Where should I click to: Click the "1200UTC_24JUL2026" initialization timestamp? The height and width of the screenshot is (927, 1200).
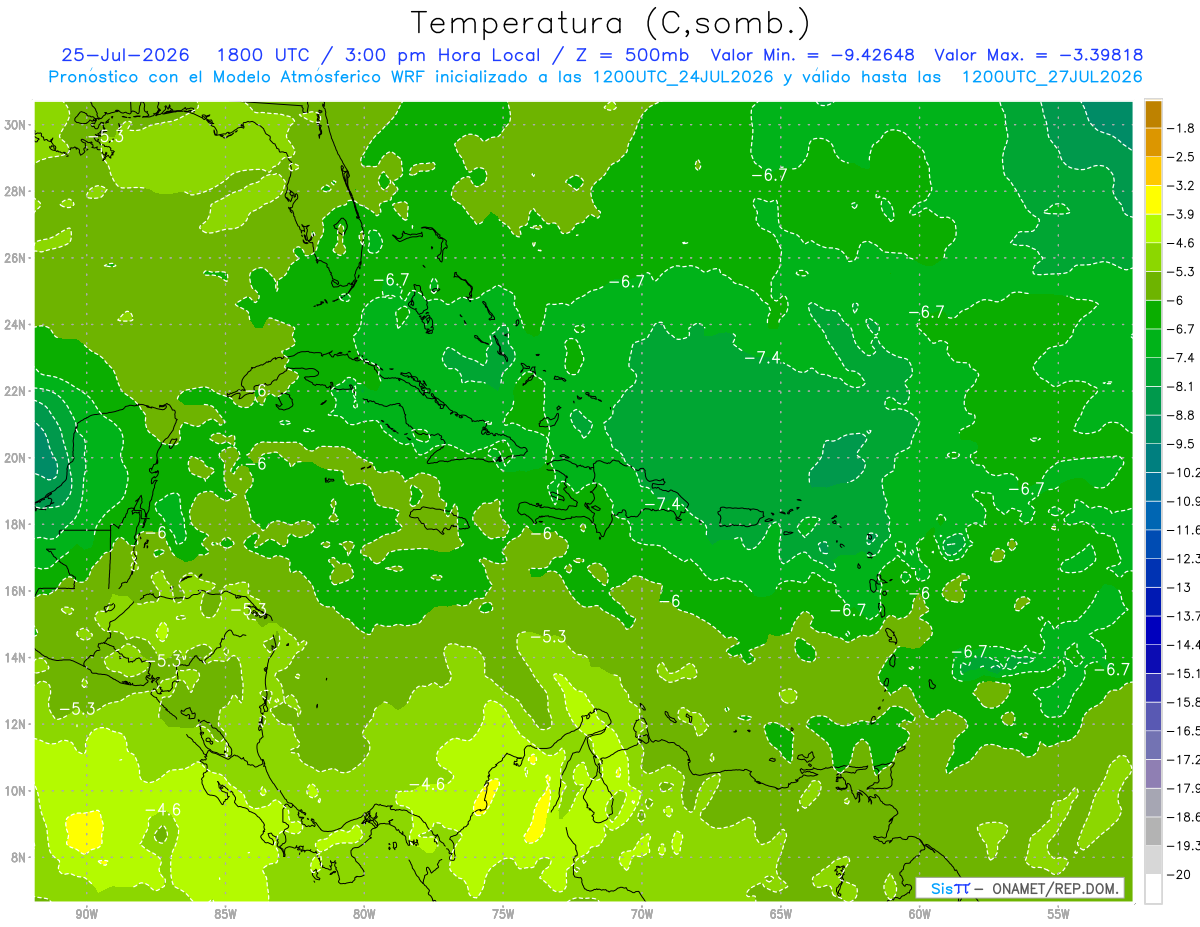click(683, 77)
